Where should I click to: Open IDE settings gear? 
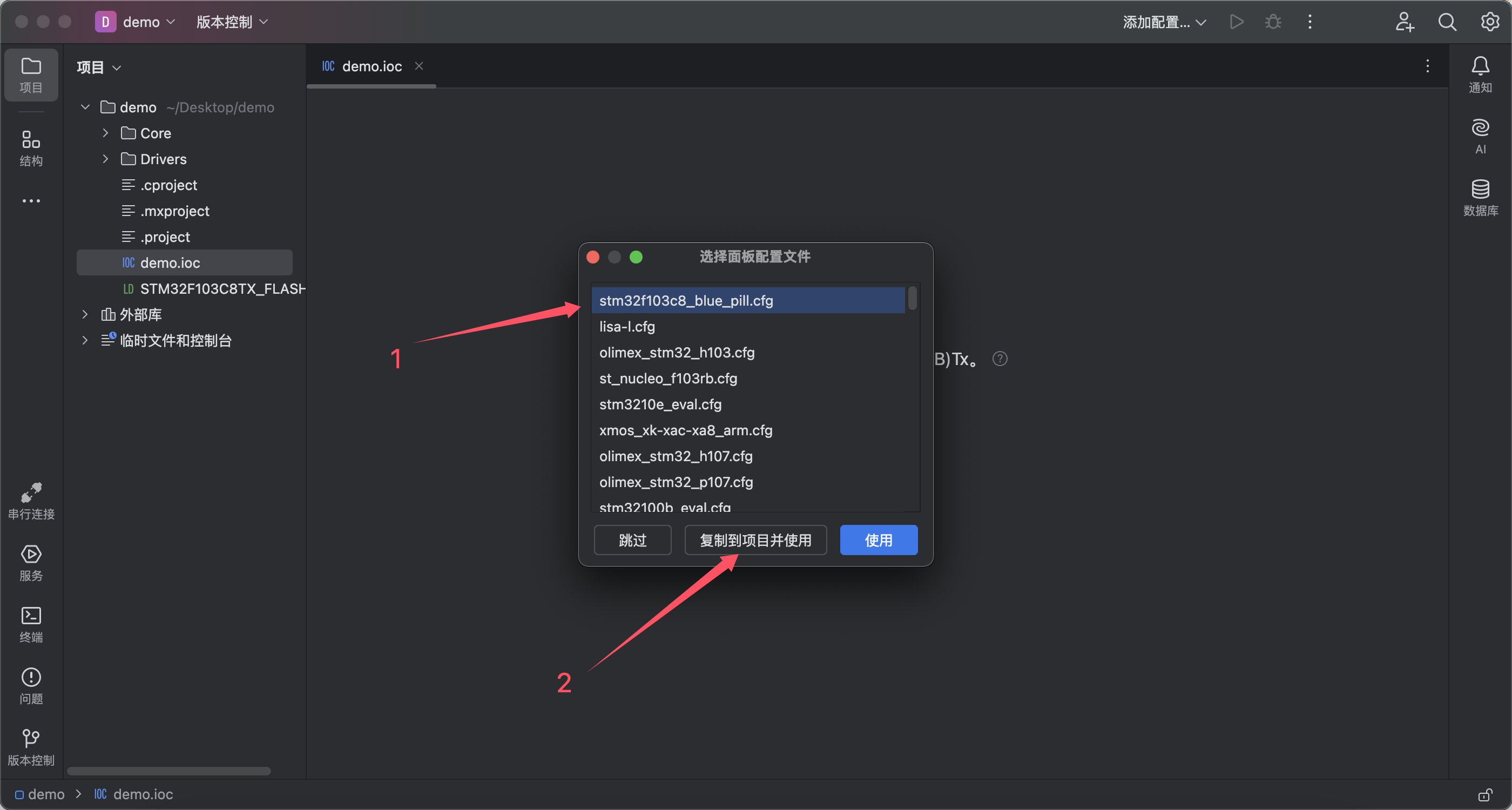[1490, 22]
